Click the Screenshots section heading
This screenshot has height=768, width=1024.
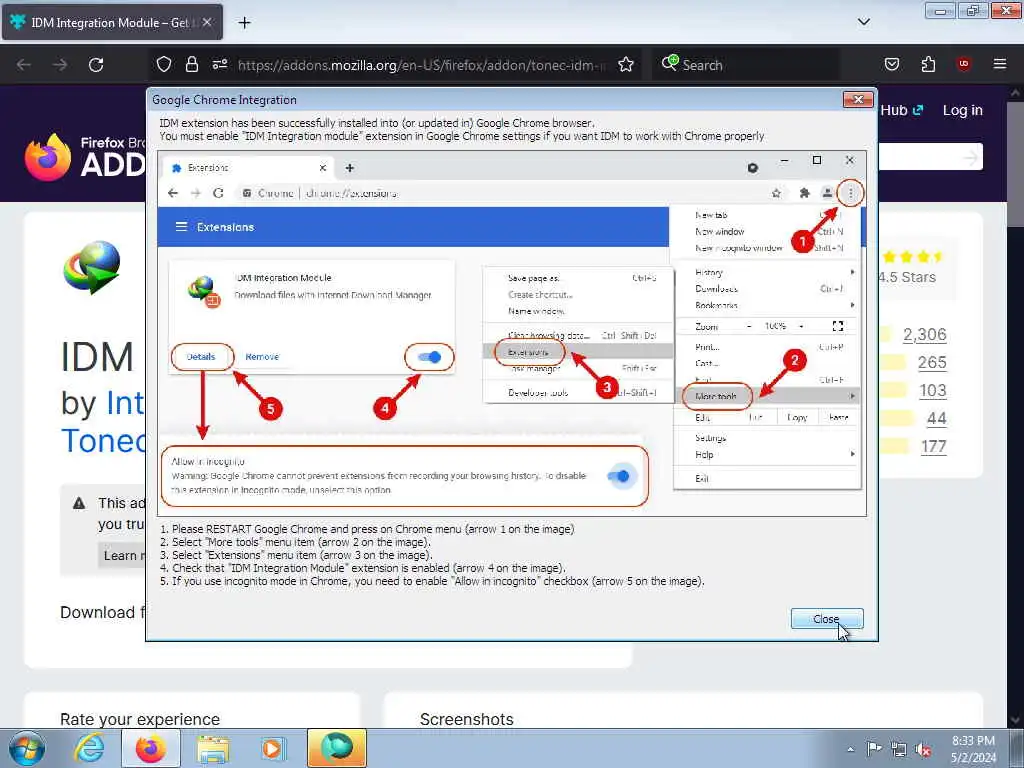pos(466,719)
